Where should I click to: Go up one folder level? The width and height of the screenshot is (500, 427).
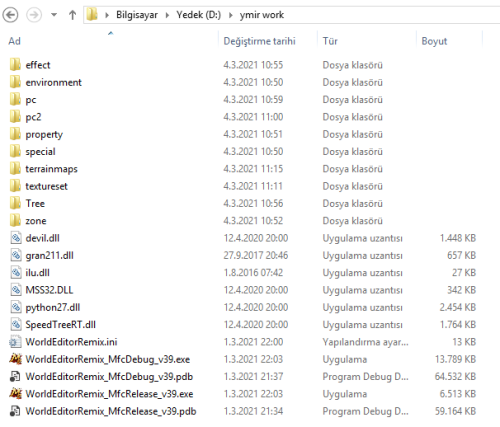(x=72, y=15)
